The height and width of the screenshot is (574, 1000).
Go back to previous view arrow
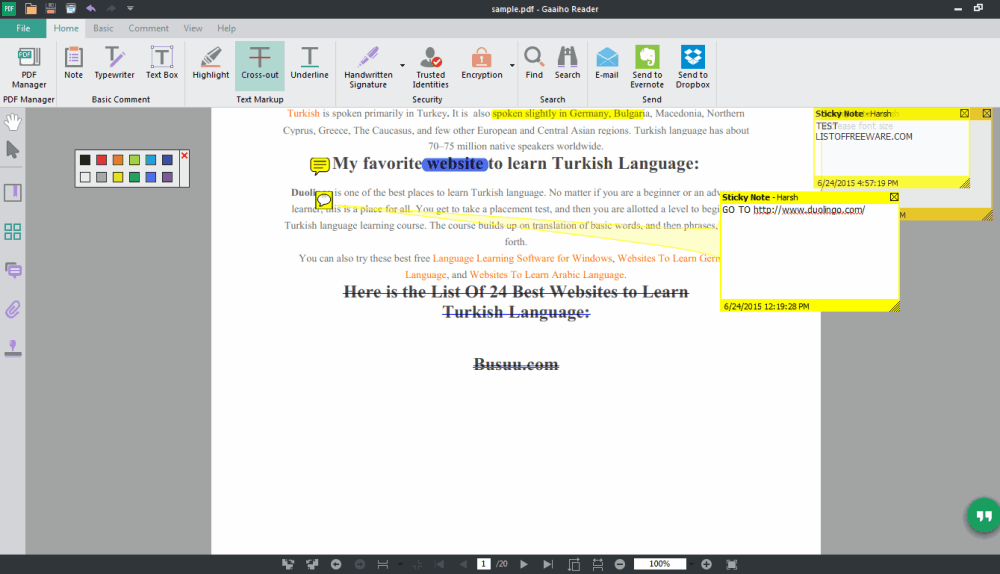pyautogui.click(x=335, y=564)
